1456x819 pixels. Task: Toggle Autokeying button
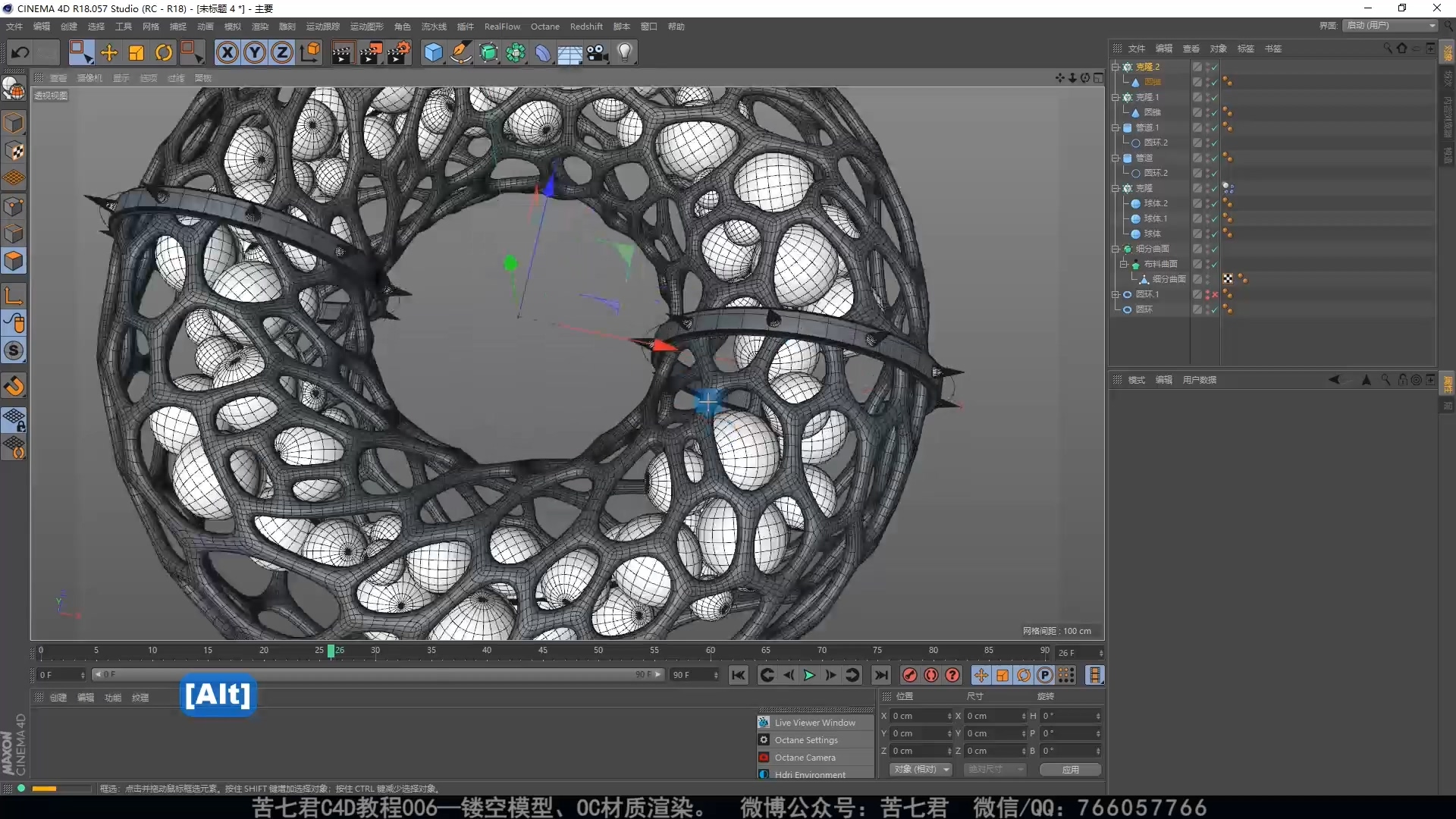[x=931, y=675]
